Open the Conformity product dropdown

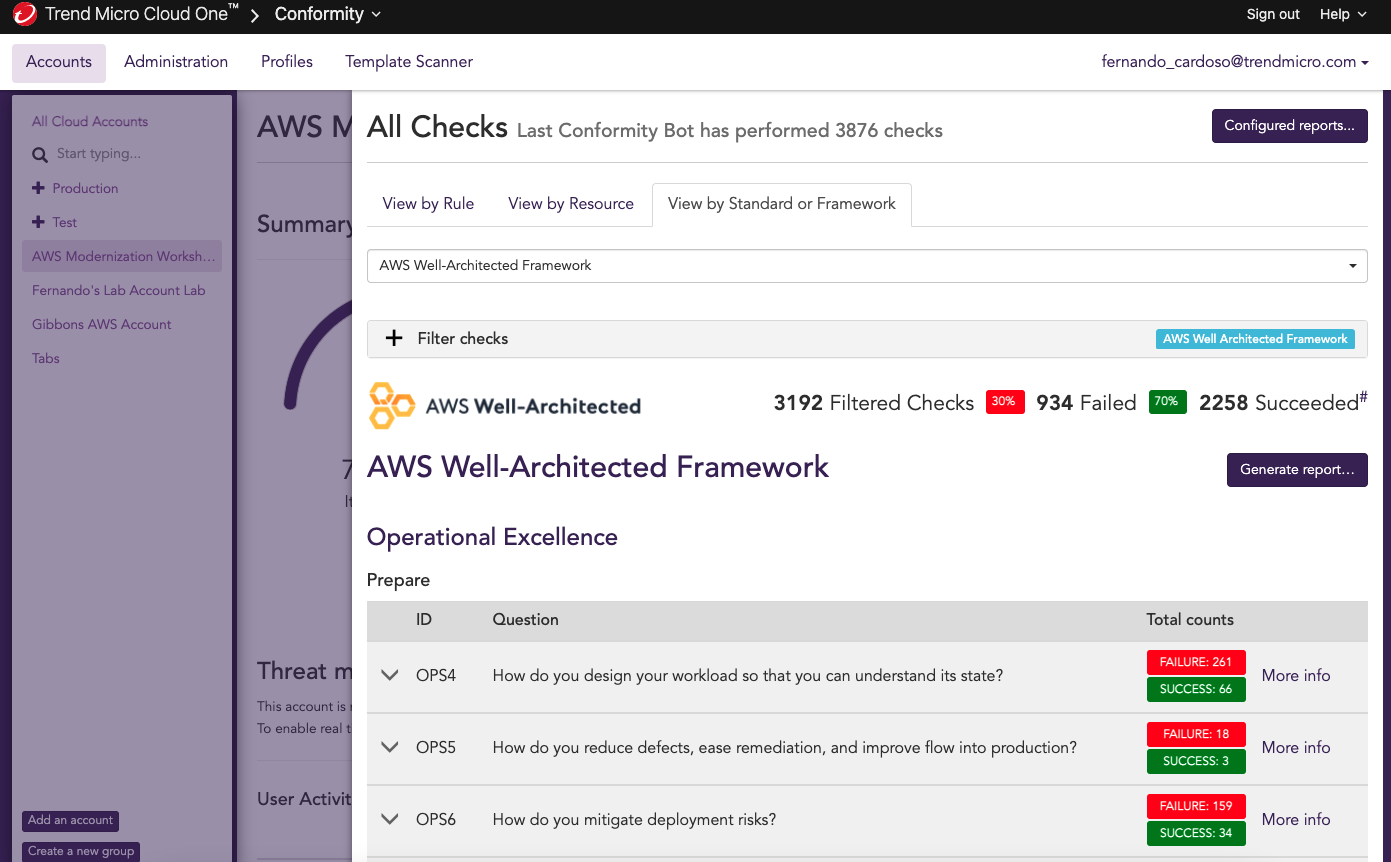coord(328,14)
